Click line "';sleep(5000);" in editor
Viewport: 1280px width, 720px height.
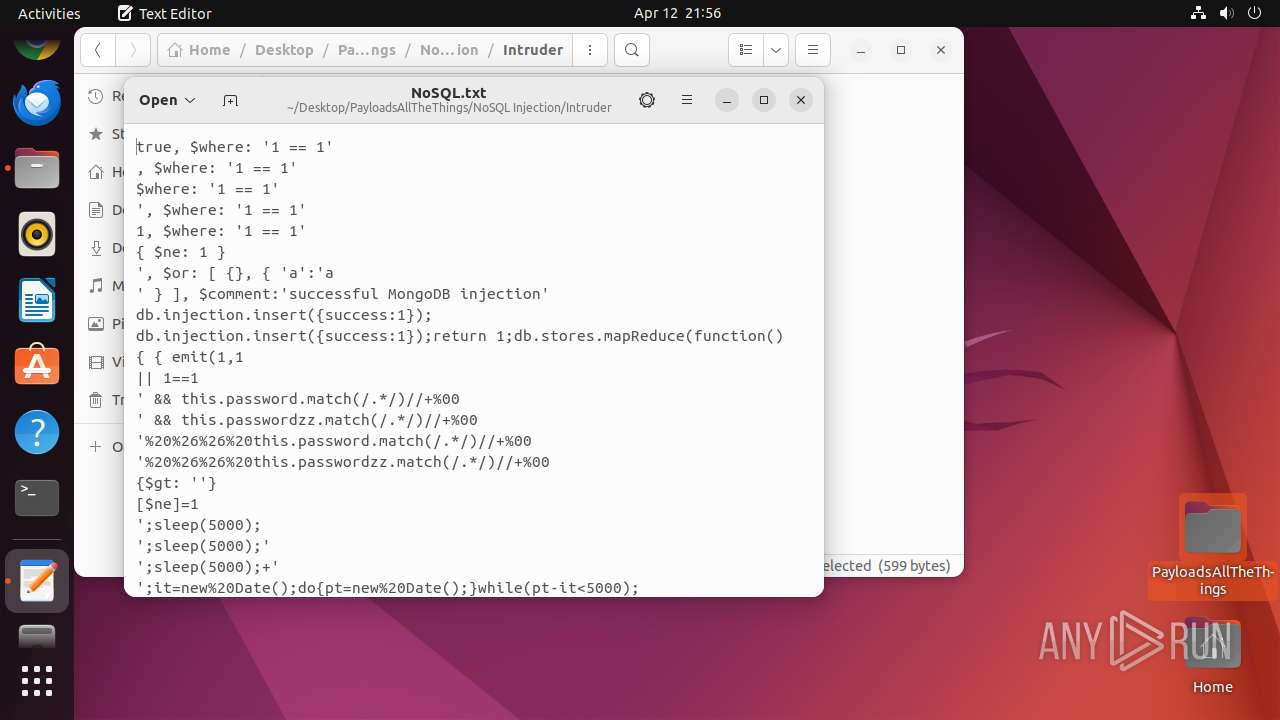click(199, 525)
